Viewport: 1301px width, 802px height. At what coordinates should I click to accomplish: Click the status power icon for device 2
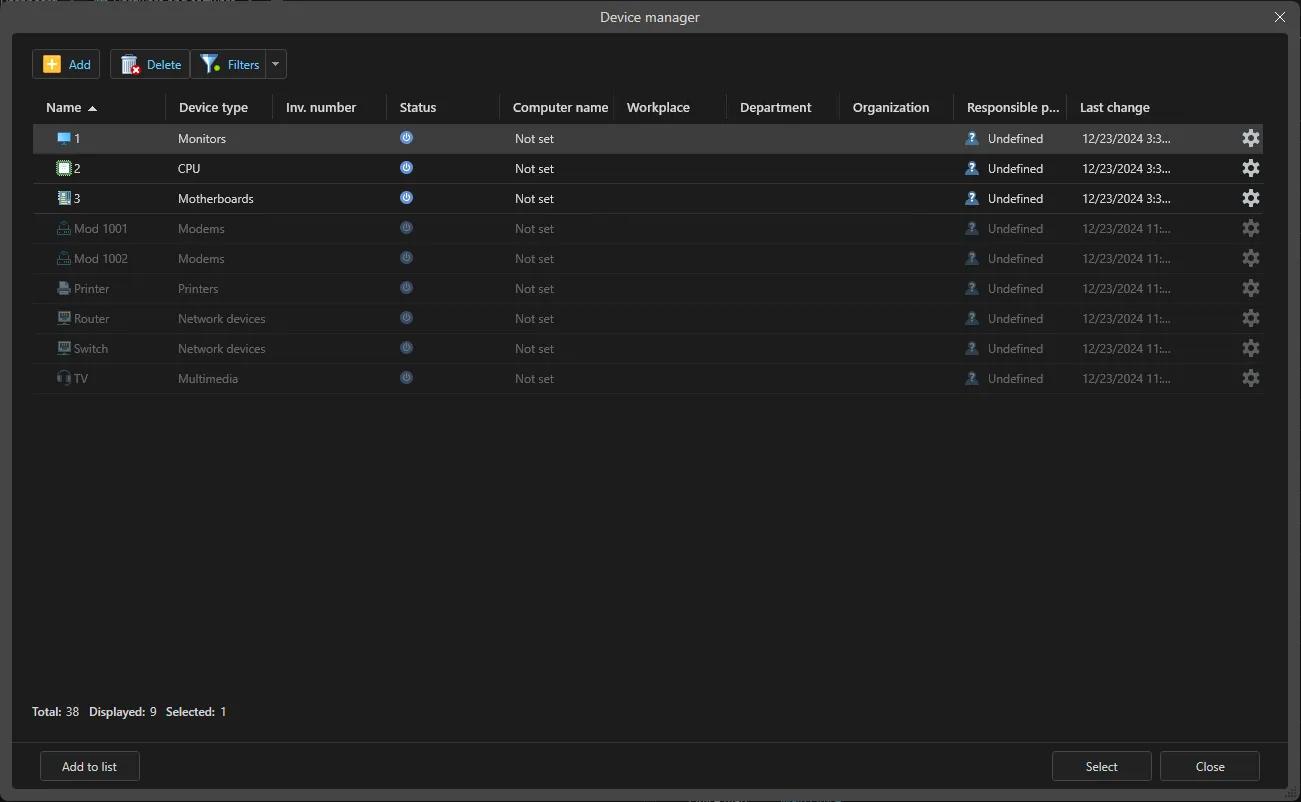tap(406, 168)
